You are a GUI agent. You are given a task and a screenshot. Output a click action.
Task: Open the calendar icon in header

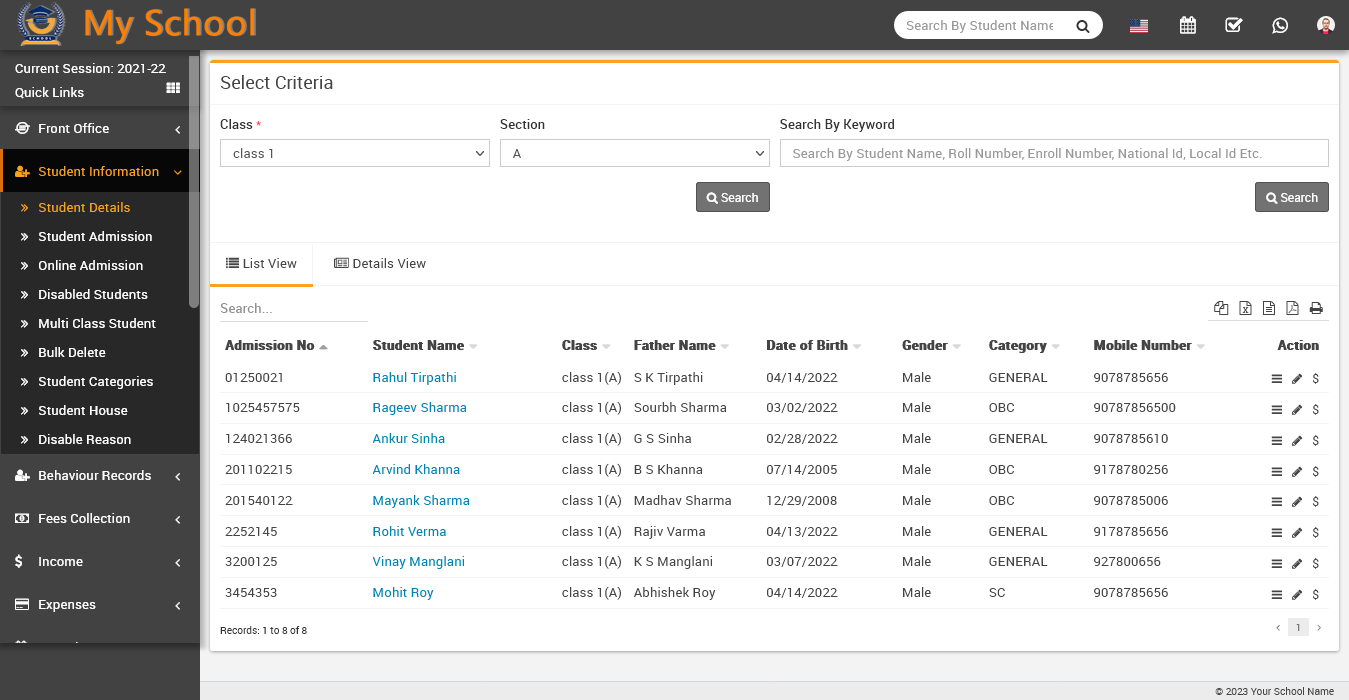1187,26
